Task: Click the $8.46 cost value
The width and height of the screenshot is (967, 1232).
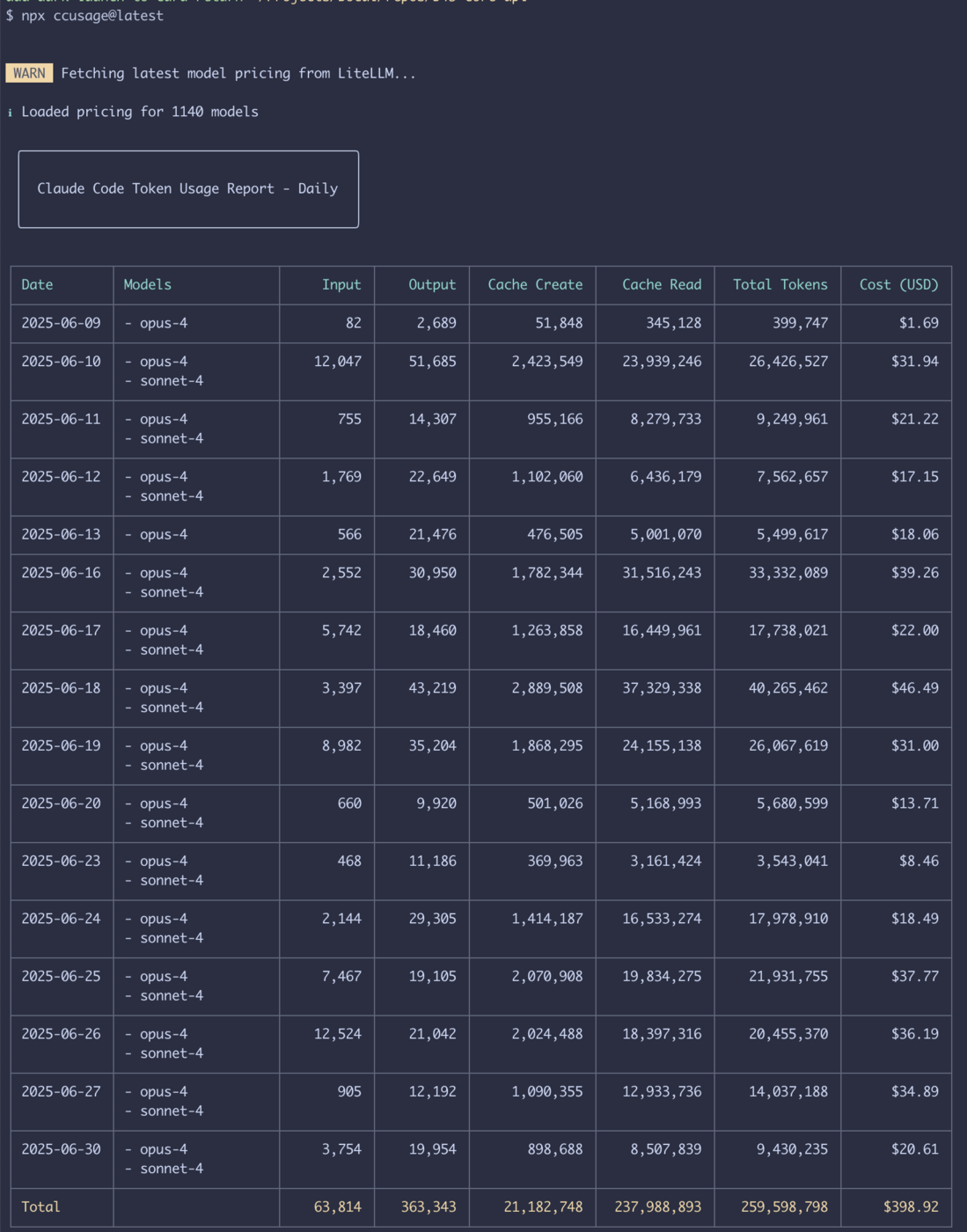Action: [x=919, y=861]
